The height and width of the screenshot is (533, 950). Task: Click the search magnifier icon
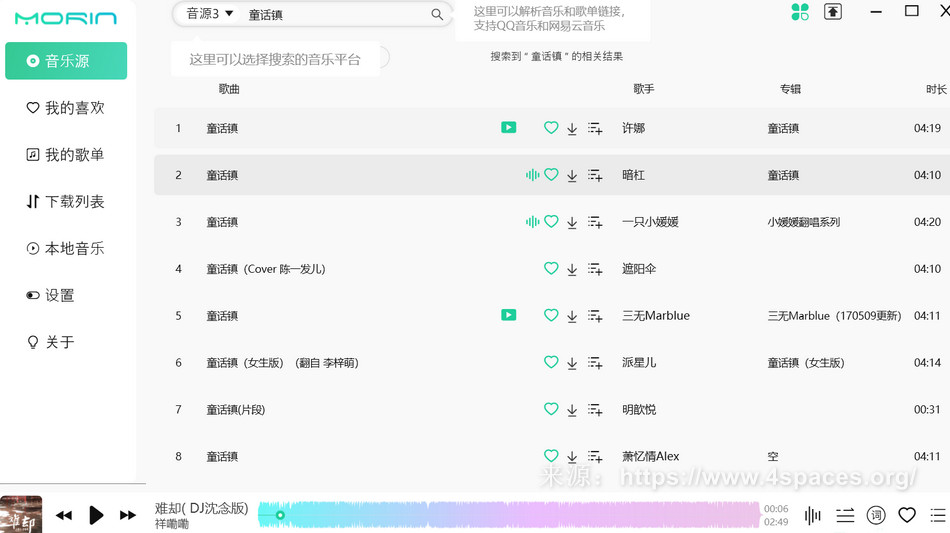tap(437, 15)
